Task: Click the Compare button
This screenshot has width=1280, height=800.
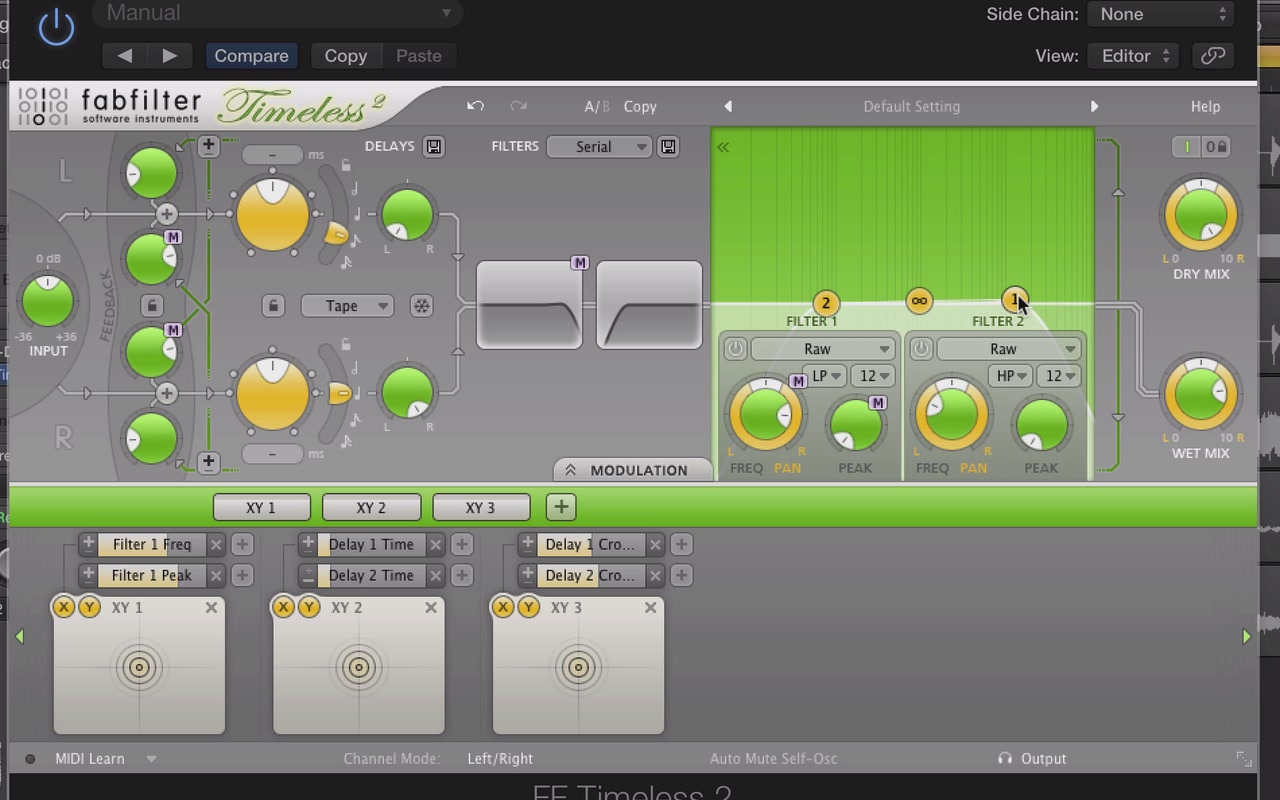Action: click(251, 56)
